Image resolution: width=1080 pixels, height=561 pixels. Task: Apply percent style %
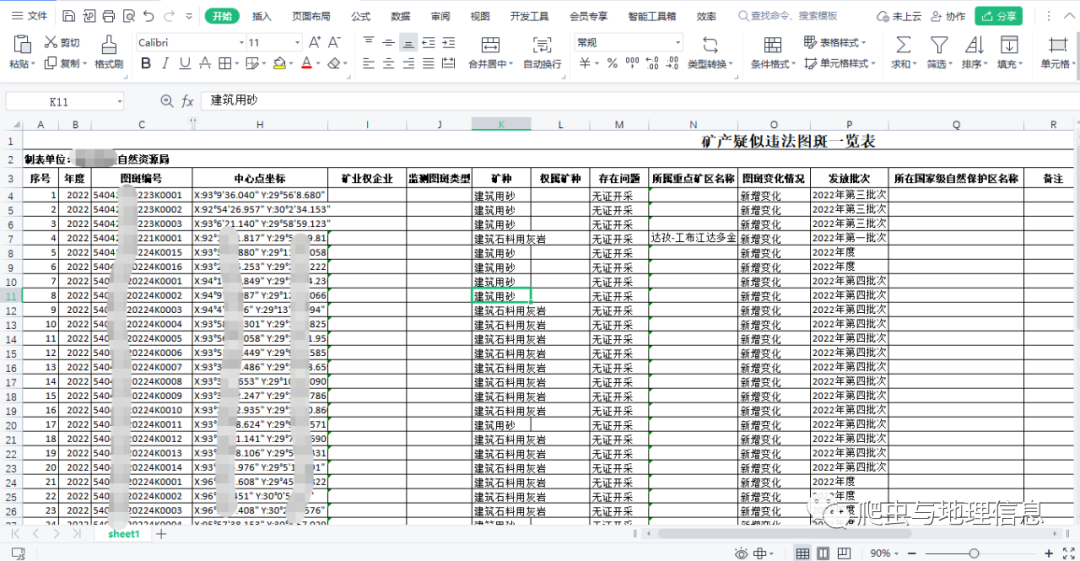tap(612, 63)
